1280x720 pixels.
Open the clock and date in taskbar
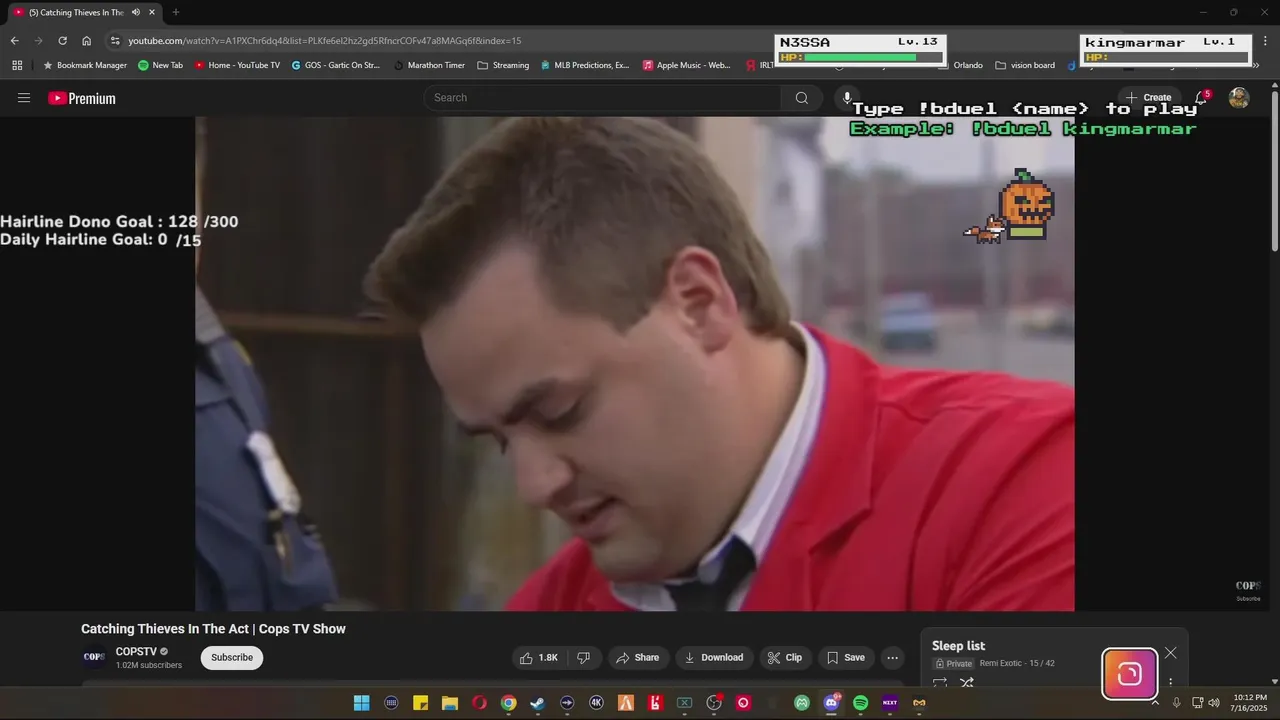pos(1249,703)
